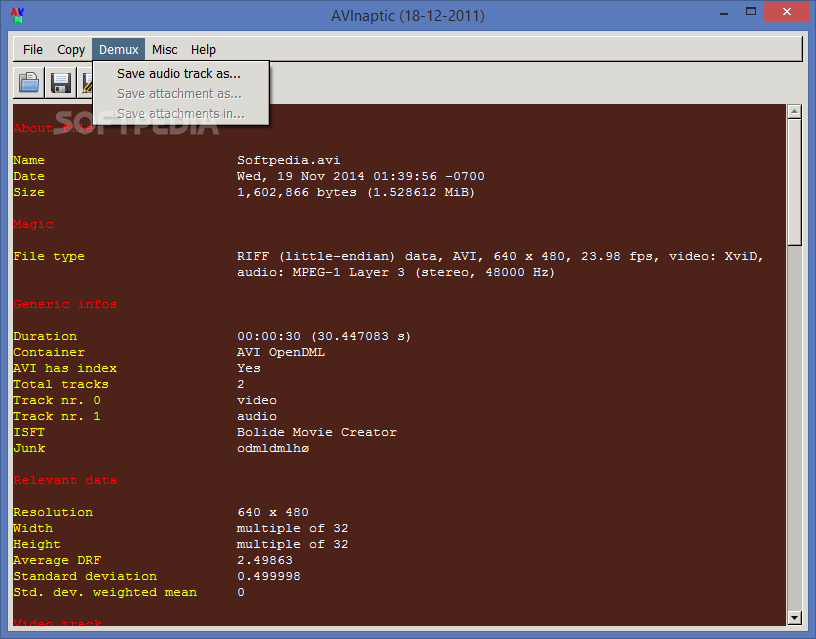Choose Save audio track as...
This screenshot has width=816, height=639.
pos(181,74)
